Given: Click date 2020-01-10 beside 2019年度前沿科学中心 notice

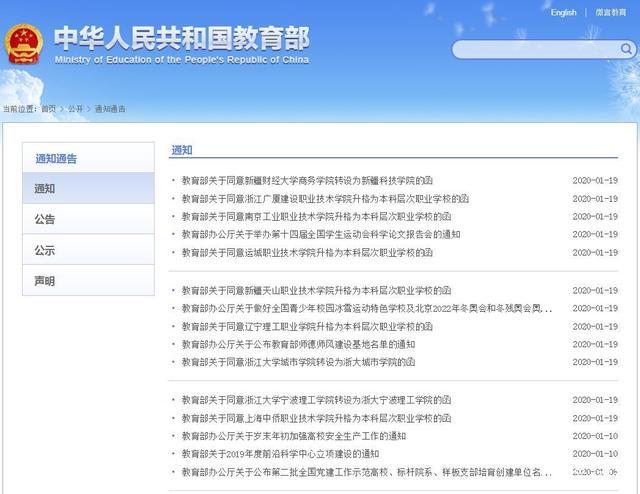Looking at the screenshot, I should click(x=595, y=454).
